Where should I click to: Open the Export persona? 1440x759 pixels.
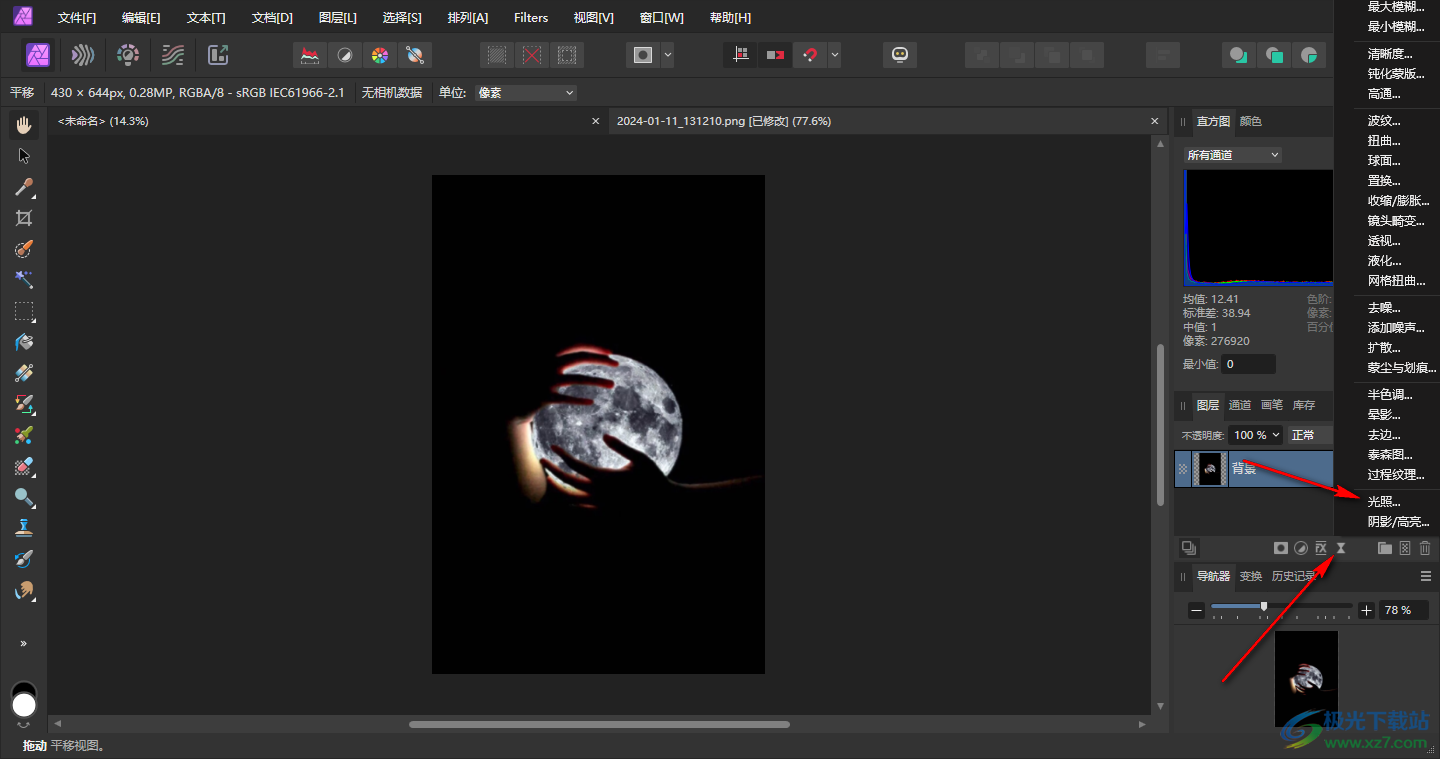click(x=218, y=55)
